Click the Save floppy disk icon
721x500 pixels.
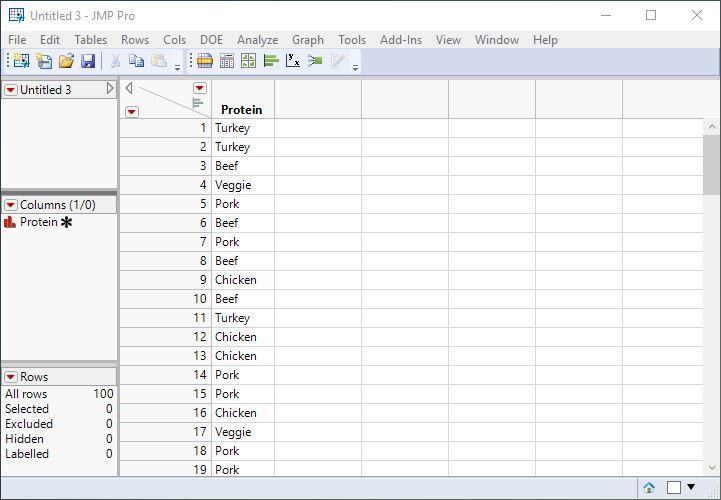[88, 61]
